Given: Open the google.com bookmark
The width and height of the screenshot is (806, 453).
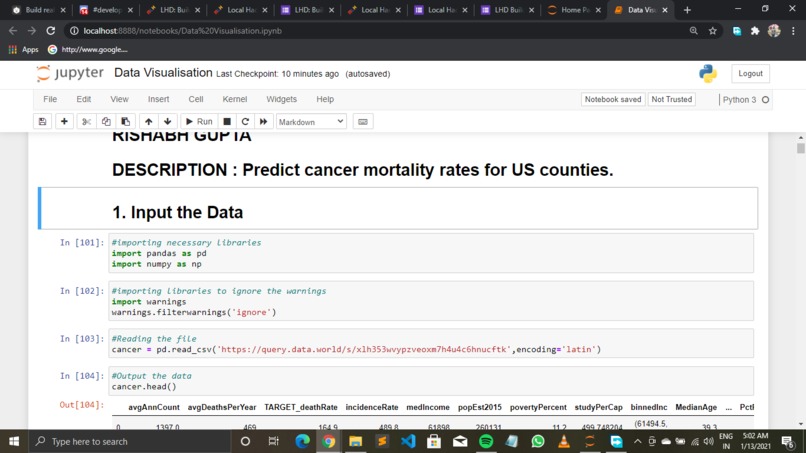Looking at the screenshot, I should 87,49.
